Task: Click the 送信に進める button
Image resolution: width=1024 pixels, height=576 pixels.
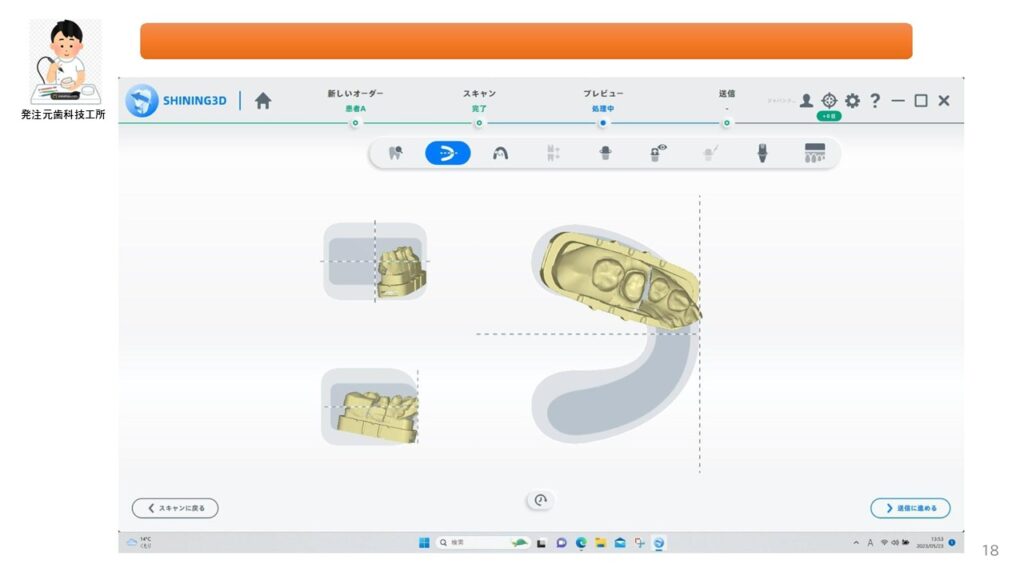Action: (910, 508)
